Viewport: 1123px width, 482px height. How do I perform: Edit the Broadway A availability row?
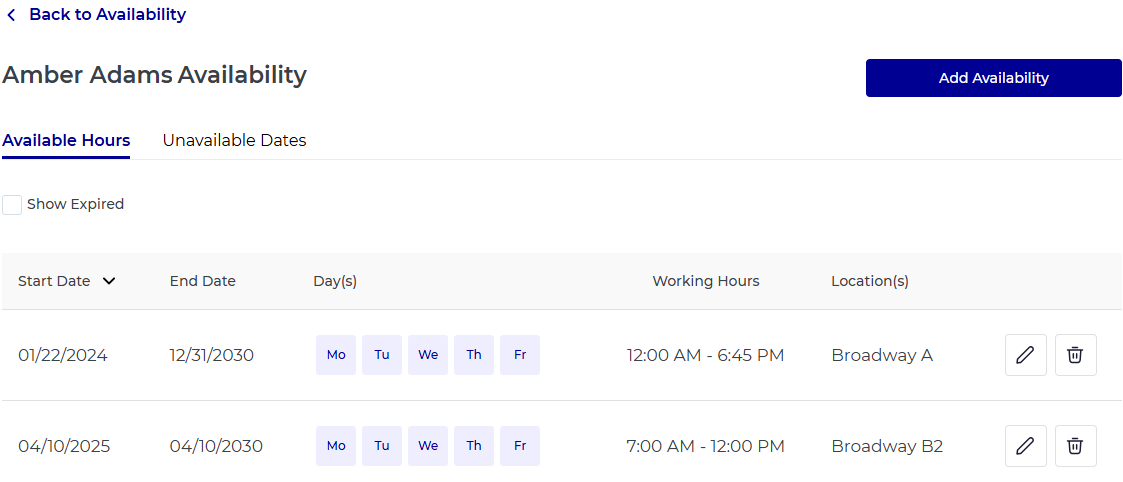[x=1026, y=355]
